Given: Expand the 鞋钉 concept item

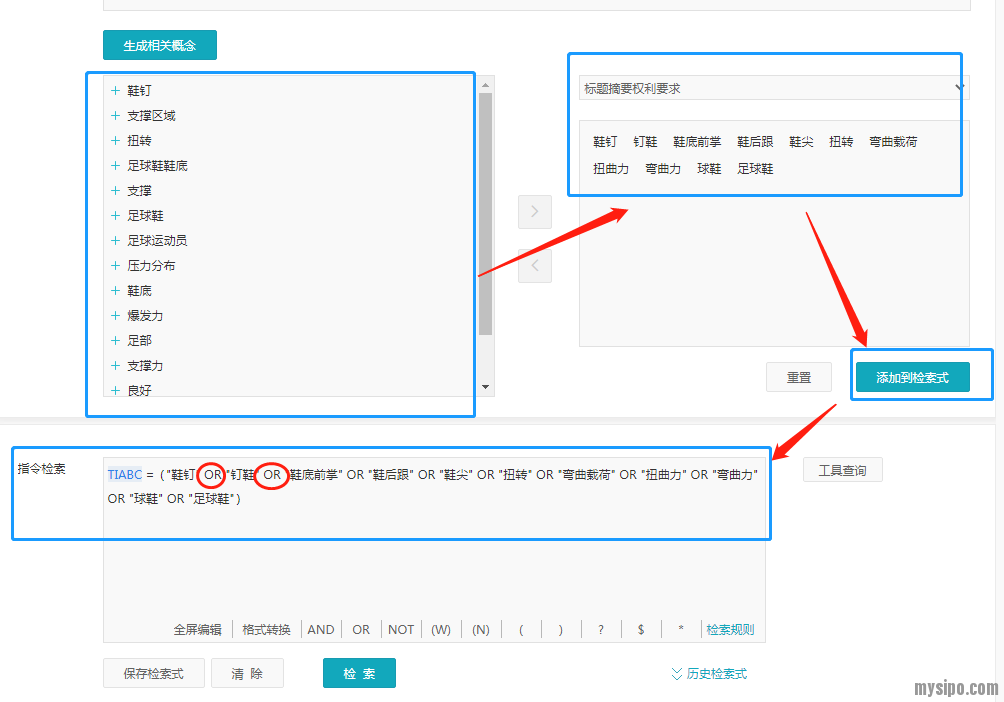Looking at the screenshot, I should point(116,91).
